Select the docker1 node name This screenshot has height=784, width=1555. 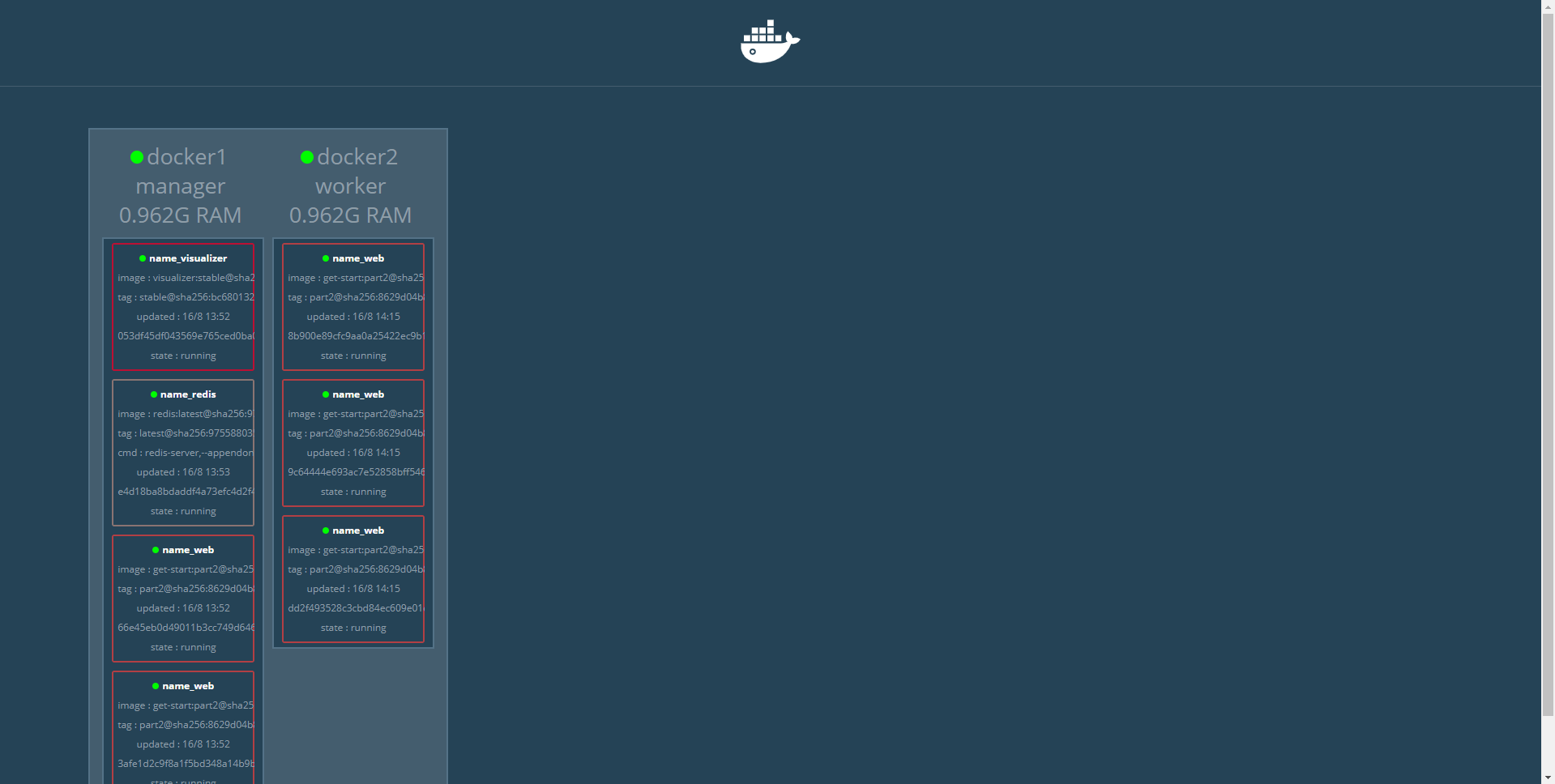pos(186,157)
